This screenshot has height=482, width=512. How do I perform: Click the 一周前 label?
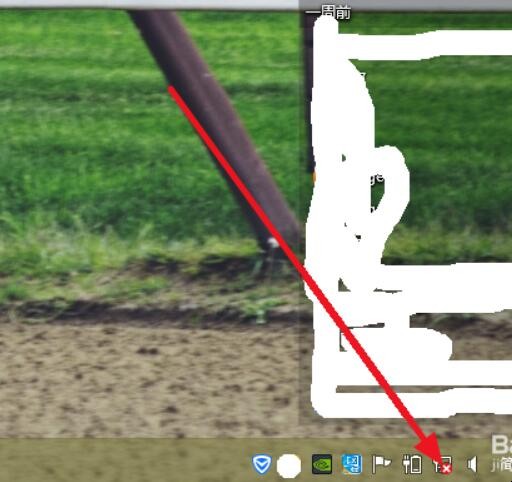pyautogui.click(x=328, y=13)
